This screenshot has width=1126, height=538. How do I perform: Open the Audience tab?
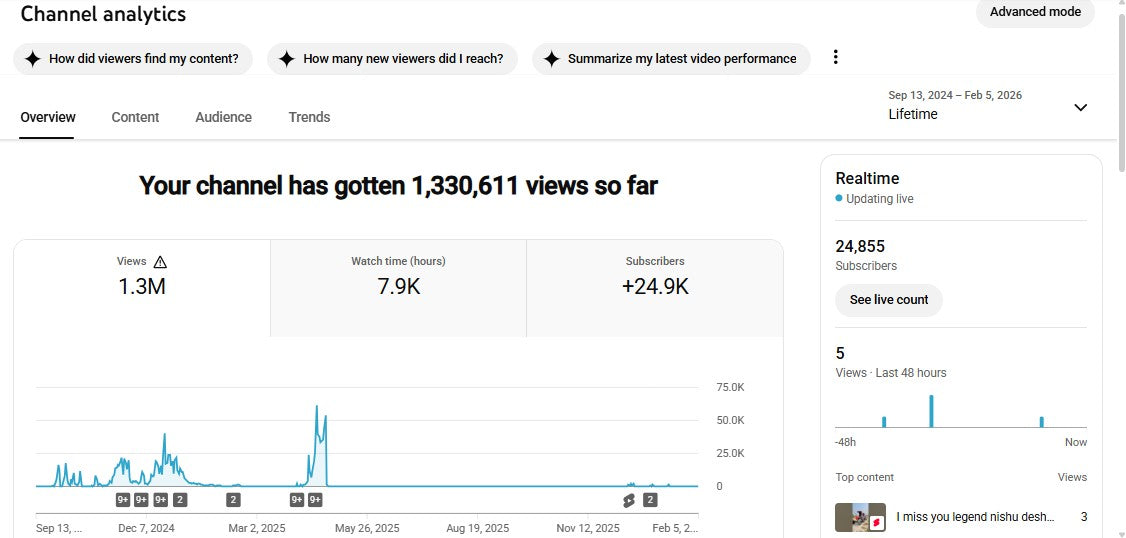(x=223, y=117)
